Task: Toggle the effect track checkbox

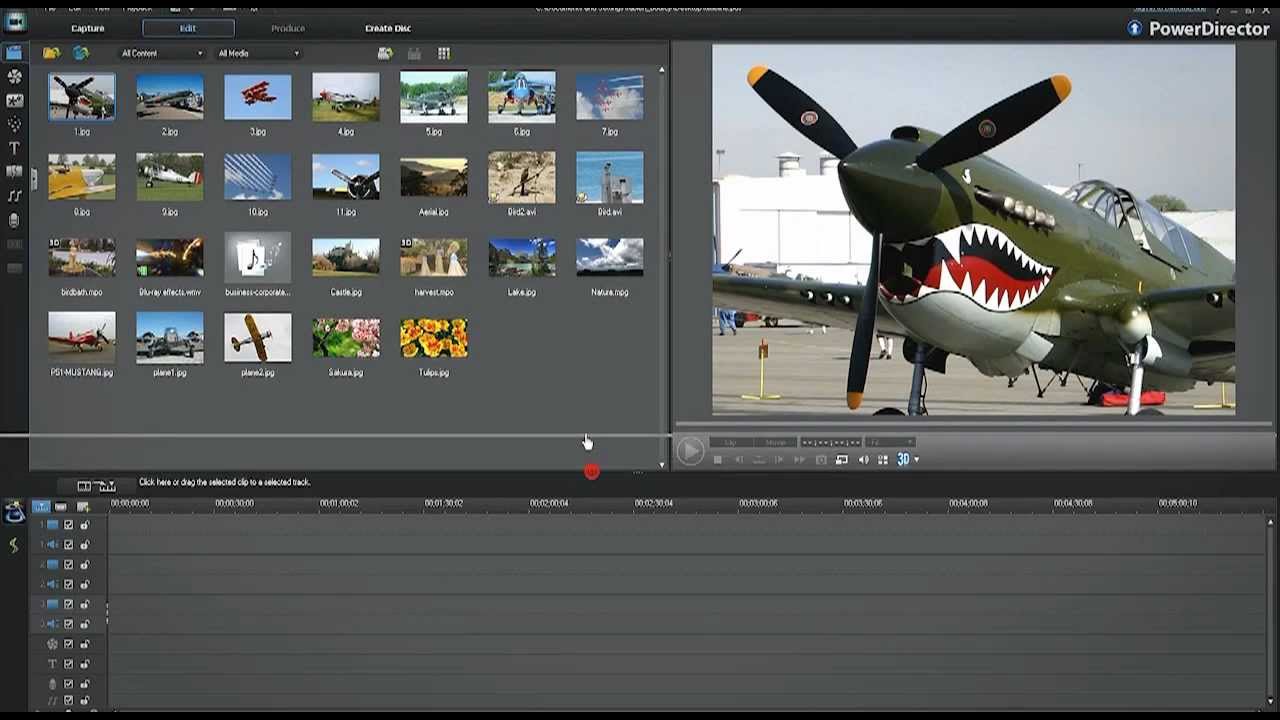Action: (69, 644)
